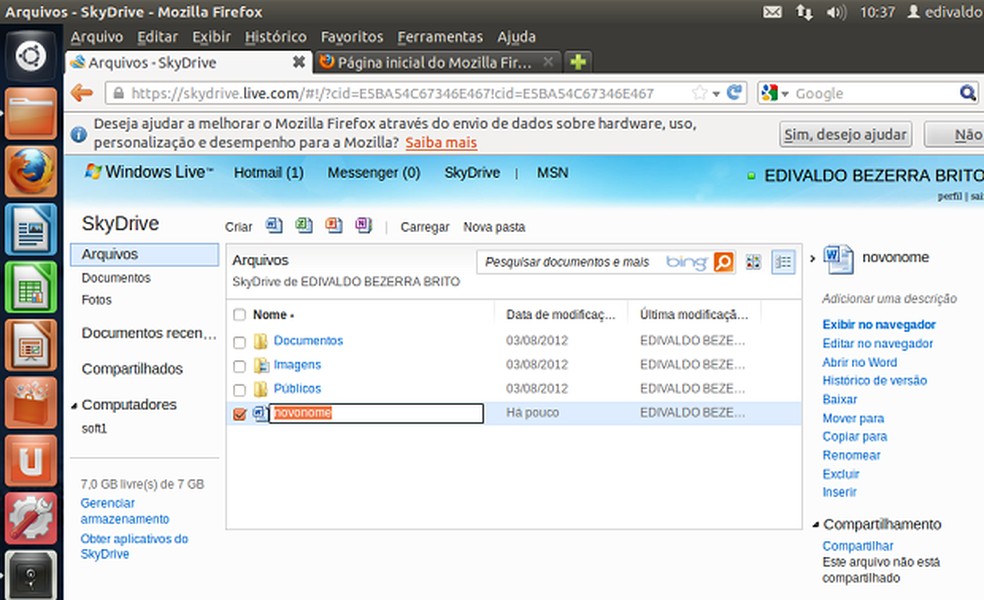984x600 pixels.
Task: Switch to thumbnail view of files
Action: pyautogui.click(x=753, y=261)
